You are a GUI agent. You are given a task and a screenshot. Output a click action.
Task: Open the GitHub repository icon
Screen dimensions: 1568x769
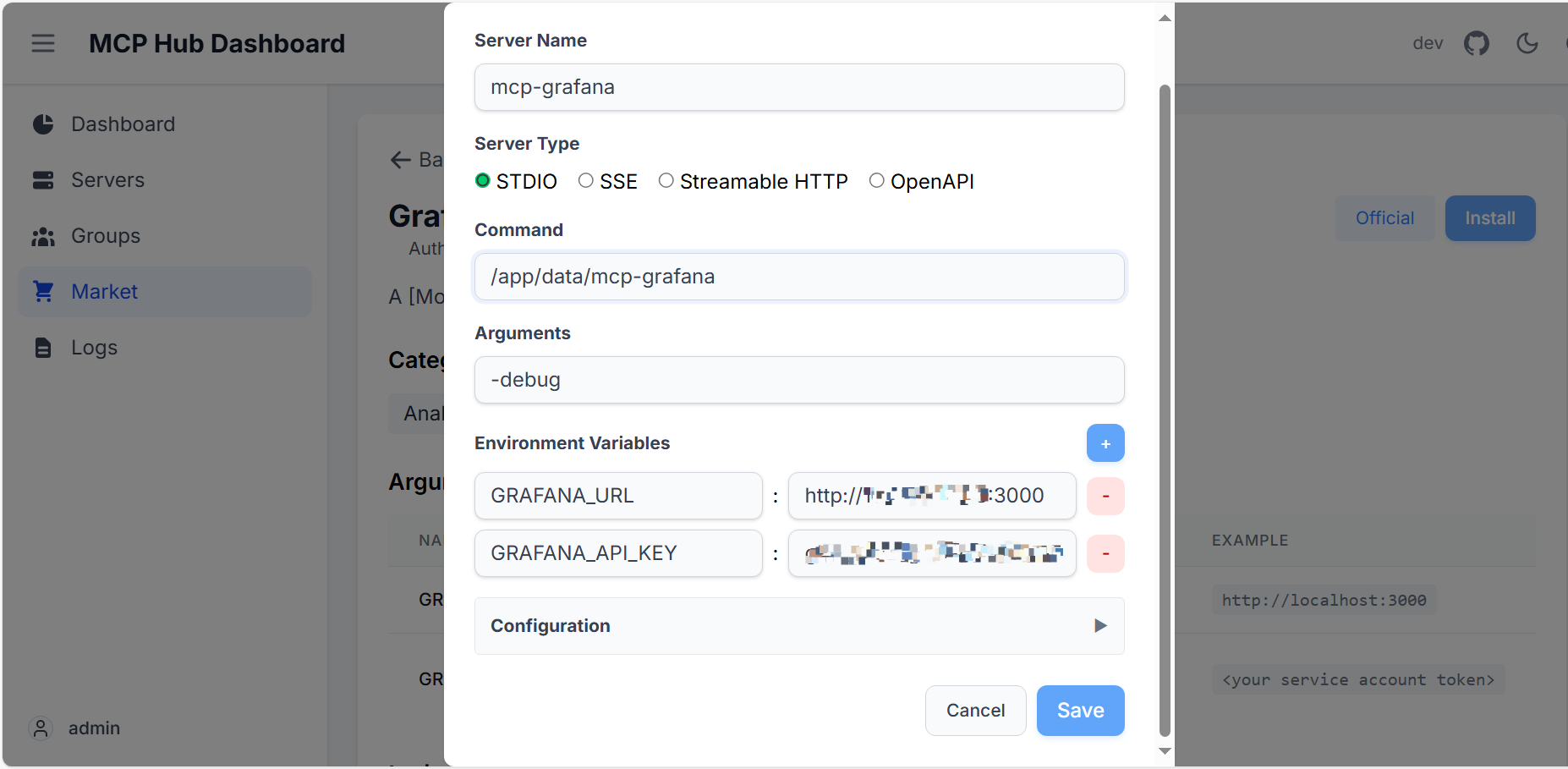click(x=1477, y=43)
